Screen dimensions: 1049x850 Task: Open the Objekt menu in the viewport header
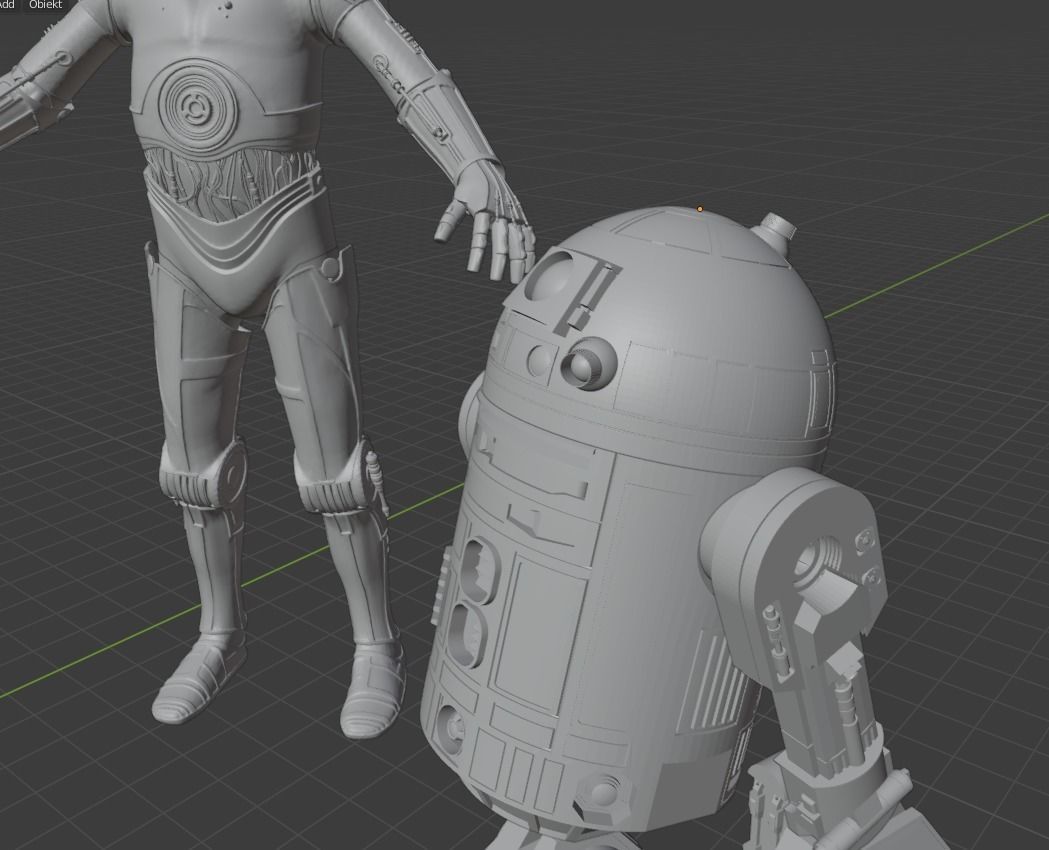(x=45, y=5)
